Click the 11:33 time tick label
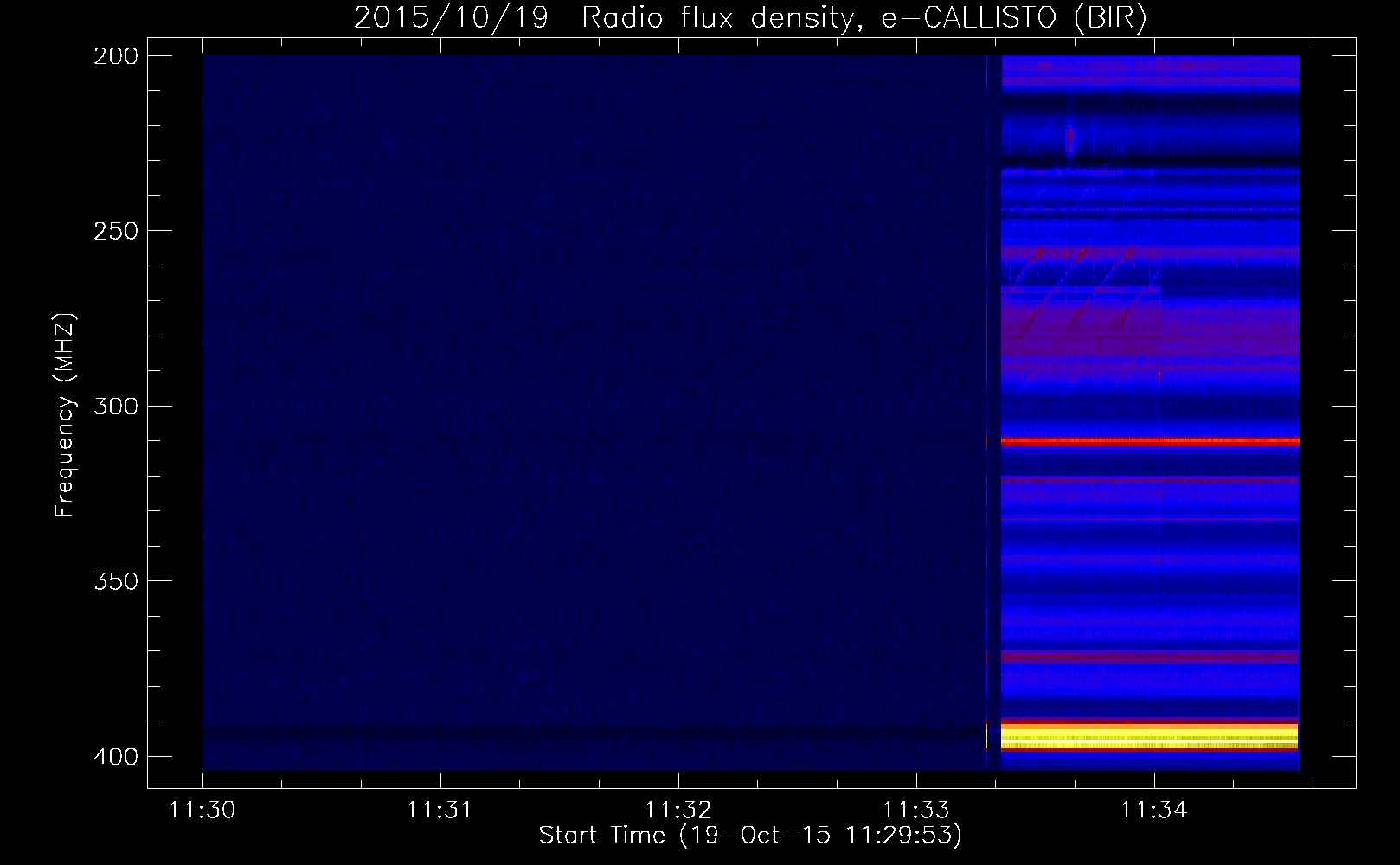The image size is (1400, 865). [x=916, y=810]
